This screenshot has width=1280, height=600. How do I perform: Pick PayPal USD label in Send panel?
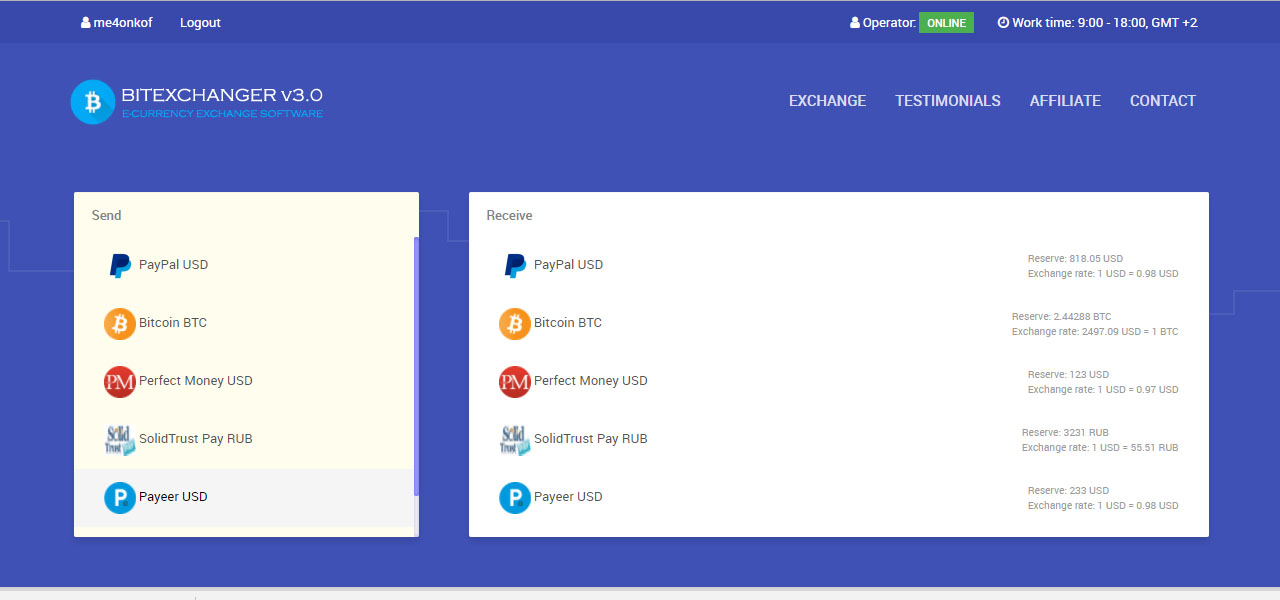(173, 265)
